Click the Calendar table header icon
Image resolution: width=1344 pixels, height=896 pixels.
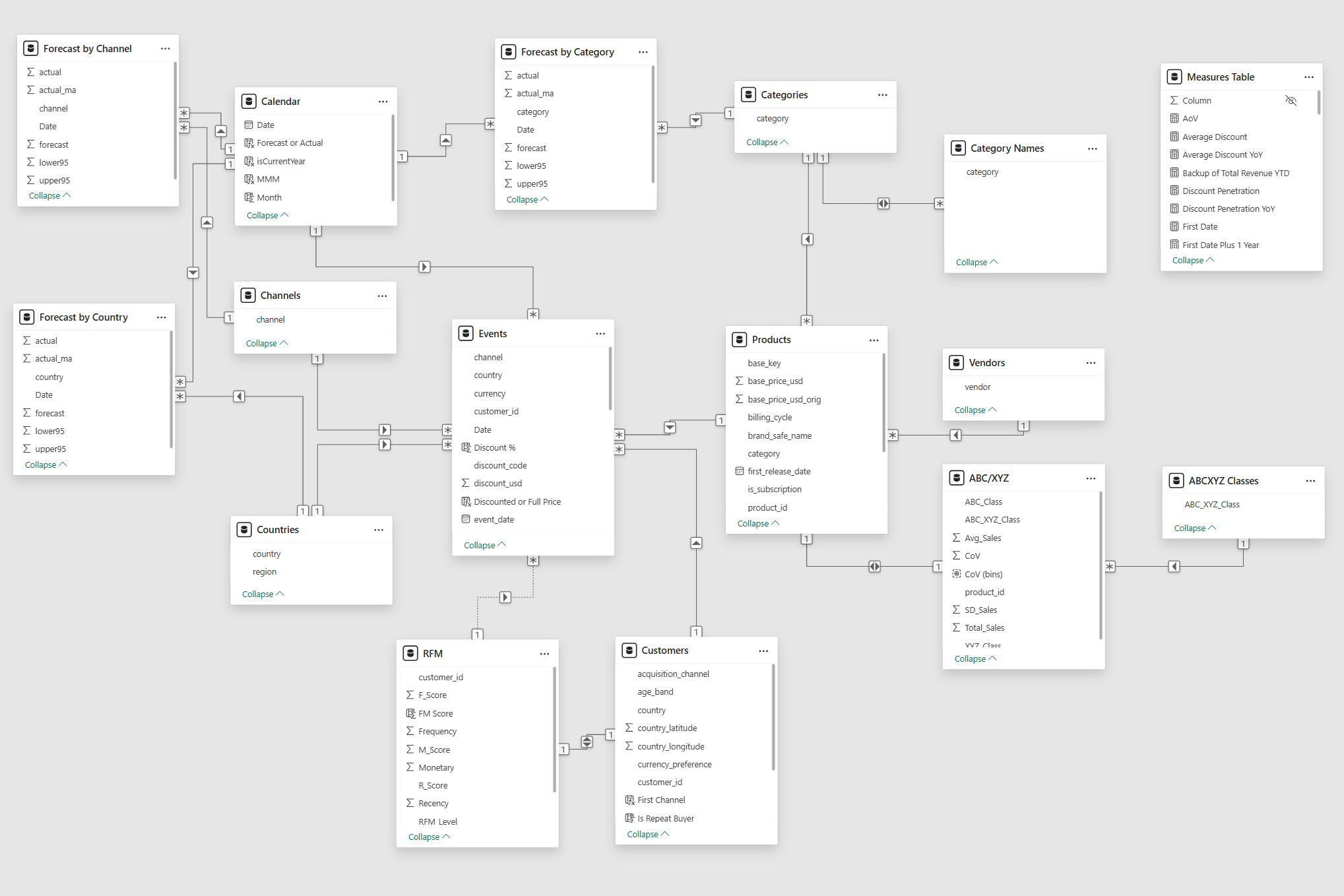(x=249, y=101)
